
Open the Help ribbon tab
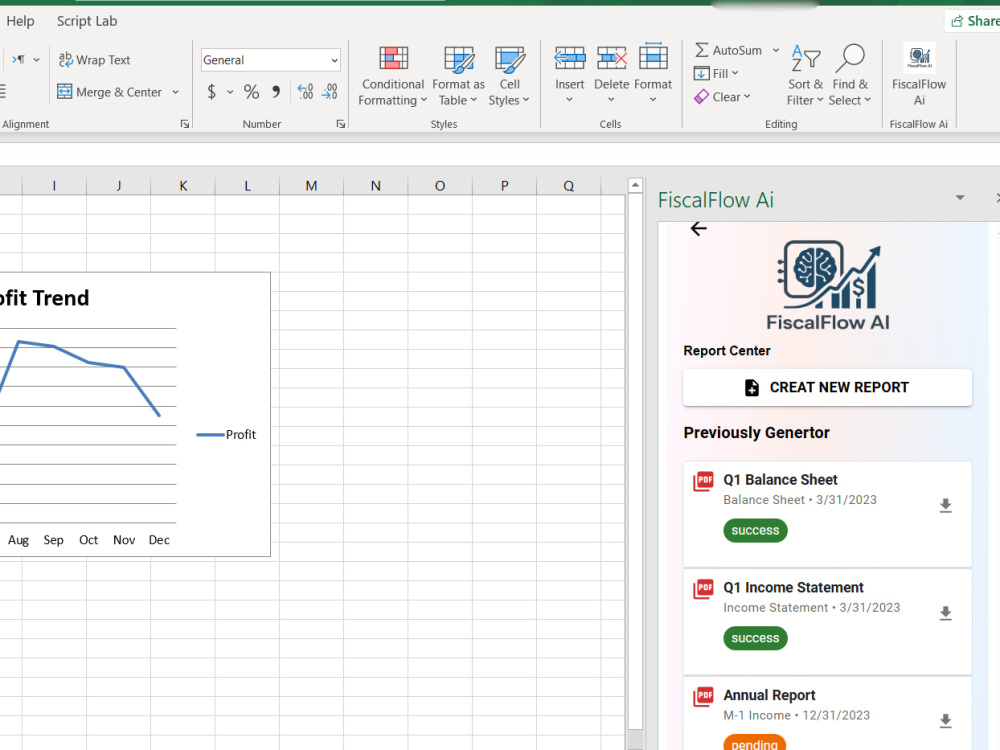coord(20,21)
